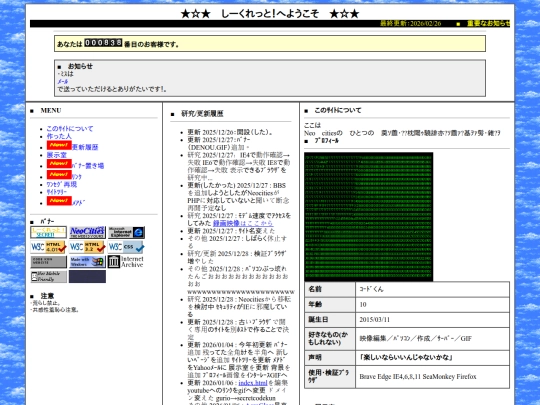Click the NeoCities banner badge
This screenshot has width=540, height=405.
(87, 232)
